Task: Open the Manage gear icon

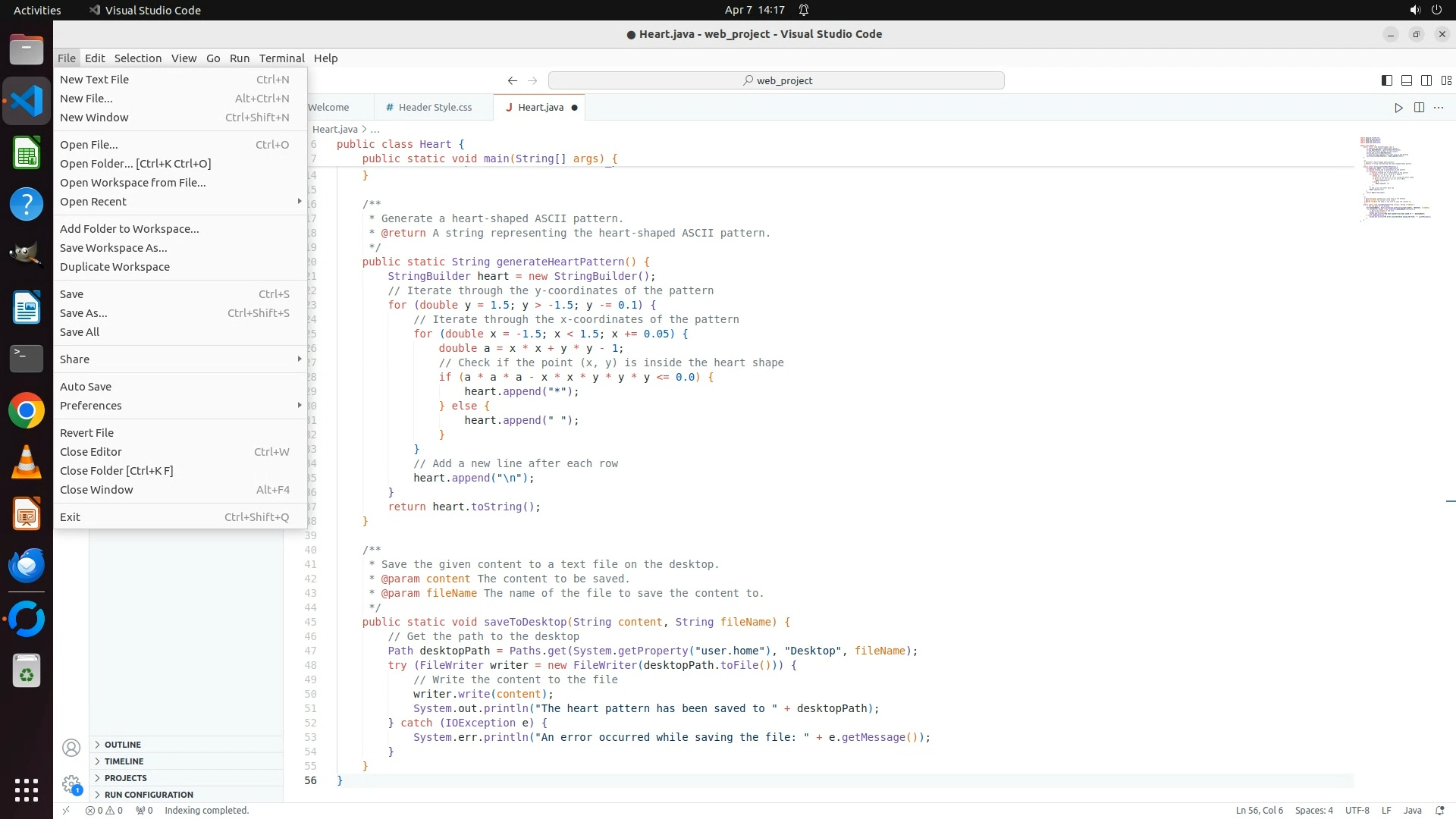Action: click(71, 783)
